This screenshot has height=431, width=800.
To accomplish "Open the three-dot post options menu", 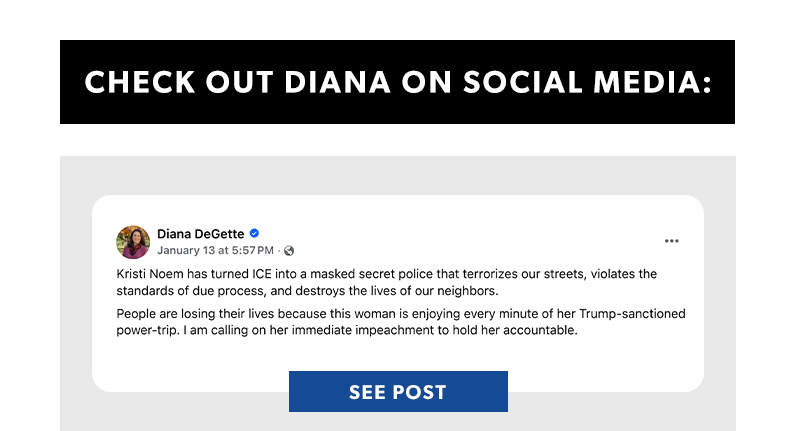I will (671, 241).
